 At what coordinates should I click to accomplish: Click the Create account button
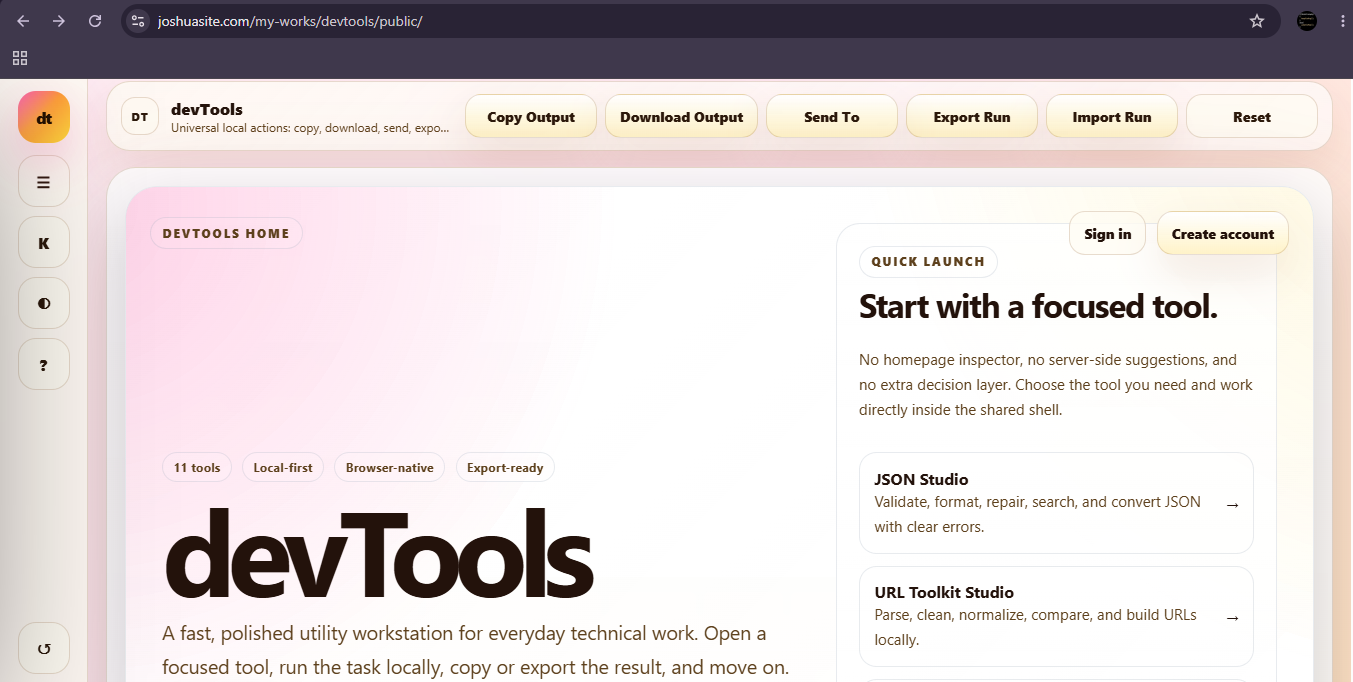coord(1223,234)
